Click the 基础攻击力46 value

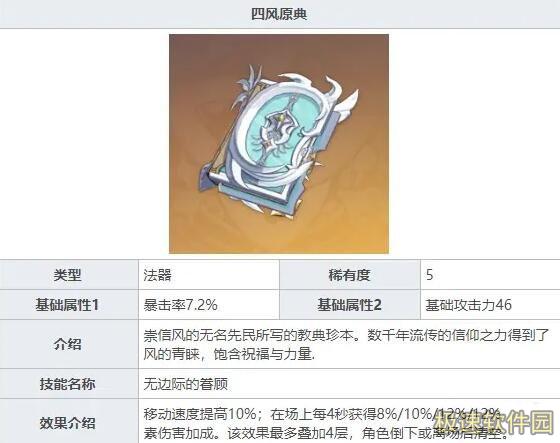[469, 305]
